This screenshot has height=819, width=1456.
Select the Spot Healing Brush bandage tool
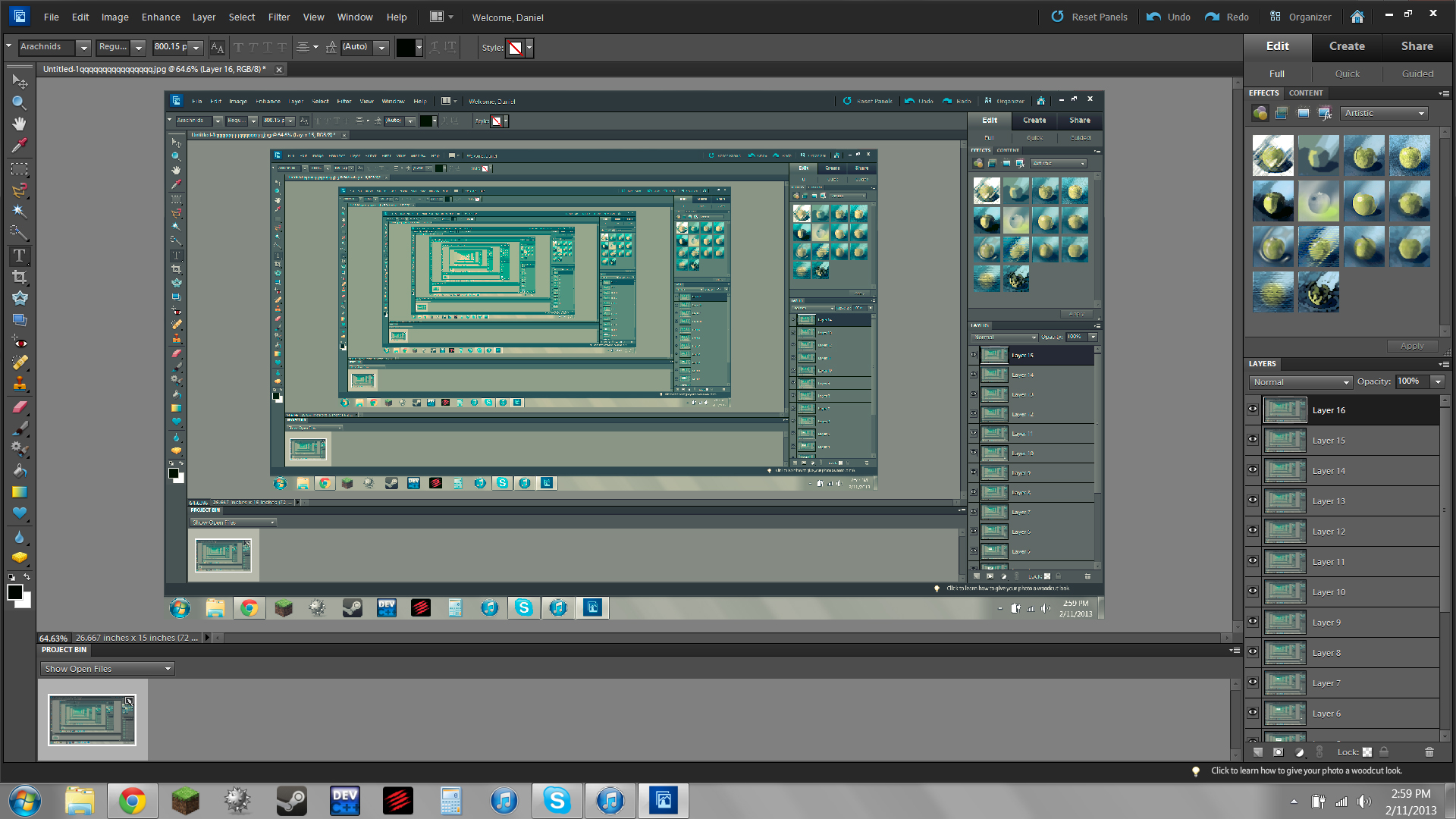(x=20, y=362)
